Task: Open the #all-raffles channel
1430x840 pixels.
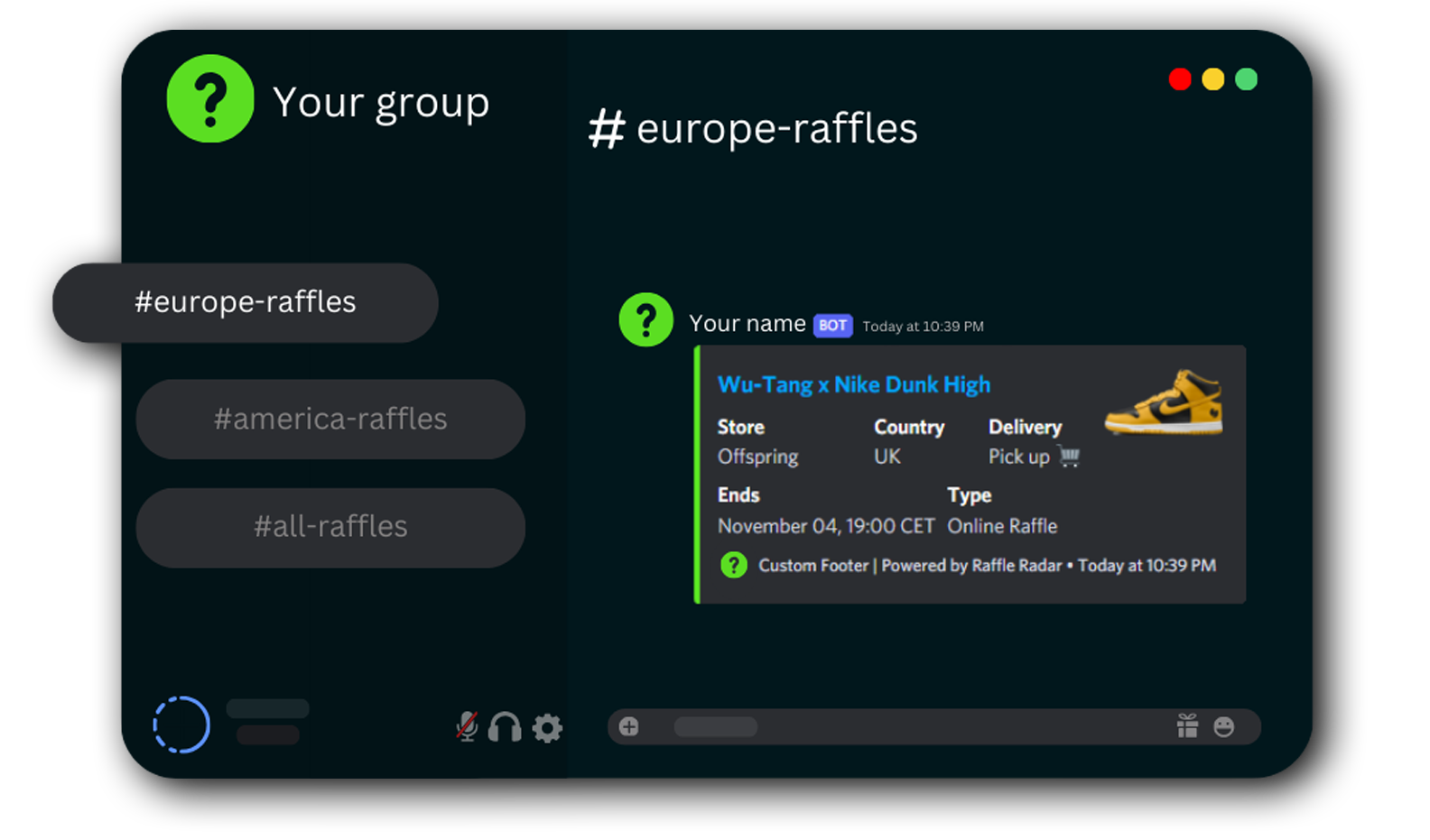Action: (330, 527)
